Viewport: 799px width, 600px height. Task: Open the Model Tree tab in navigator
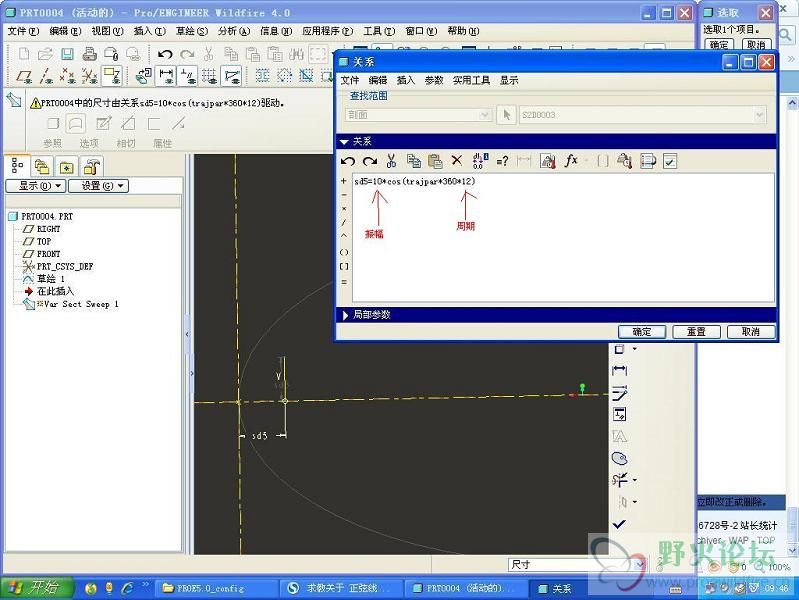coord(17,165)
